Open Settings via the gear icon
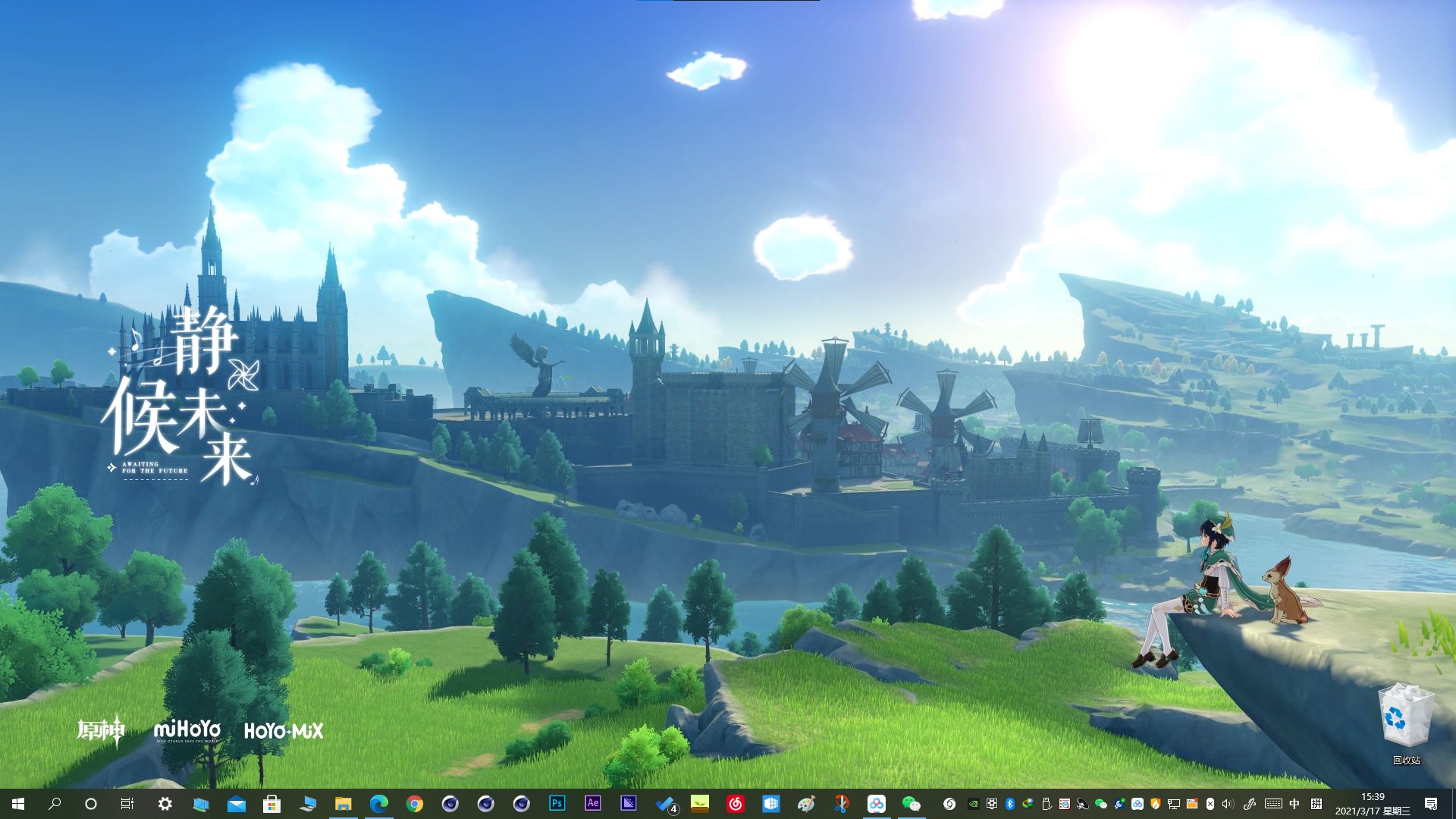1456x819 pixels. (165, 804)
